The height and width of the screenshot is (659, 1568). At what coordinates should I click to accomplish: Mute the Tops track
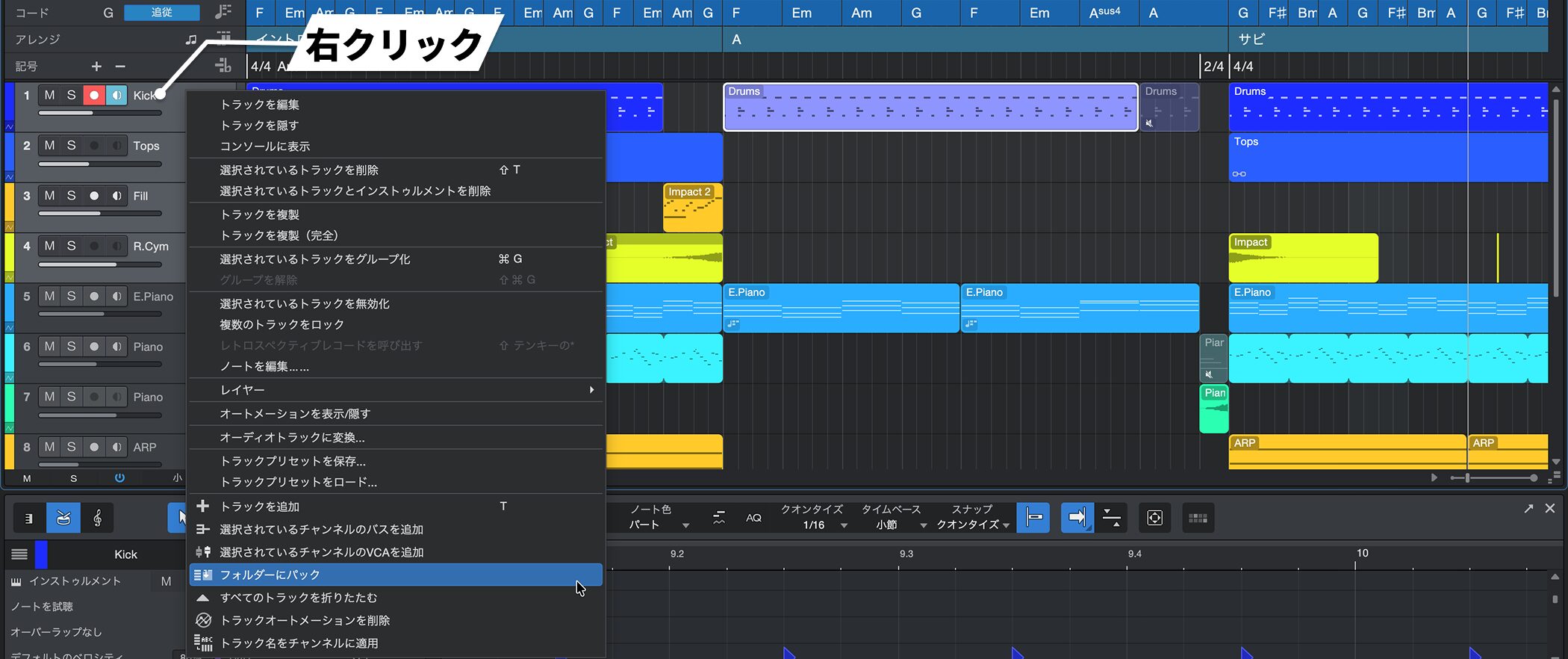tap(49, 146)
